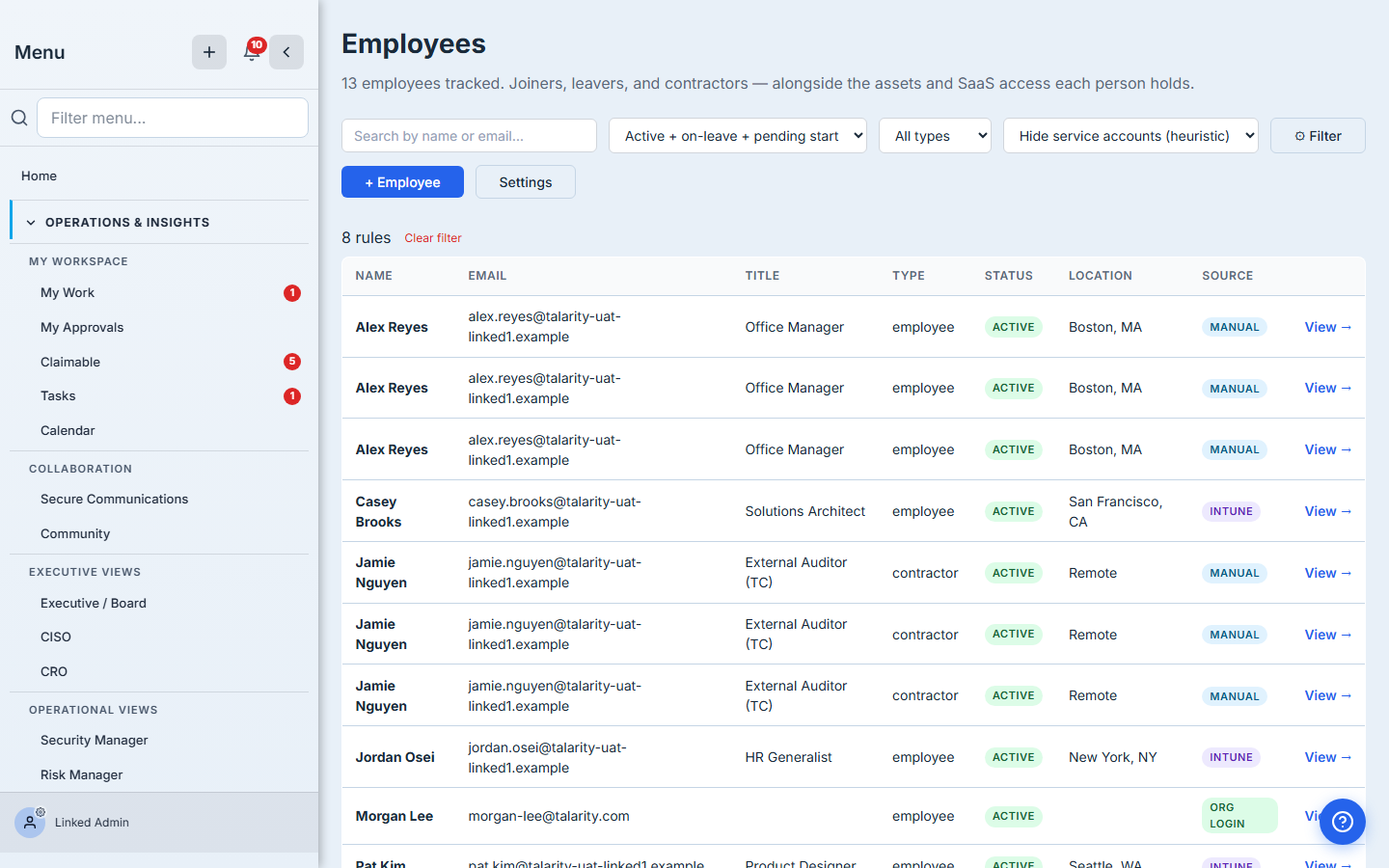Click the New York, NY location cell
1389x868 pixels.
click(x=1112, y=757)
